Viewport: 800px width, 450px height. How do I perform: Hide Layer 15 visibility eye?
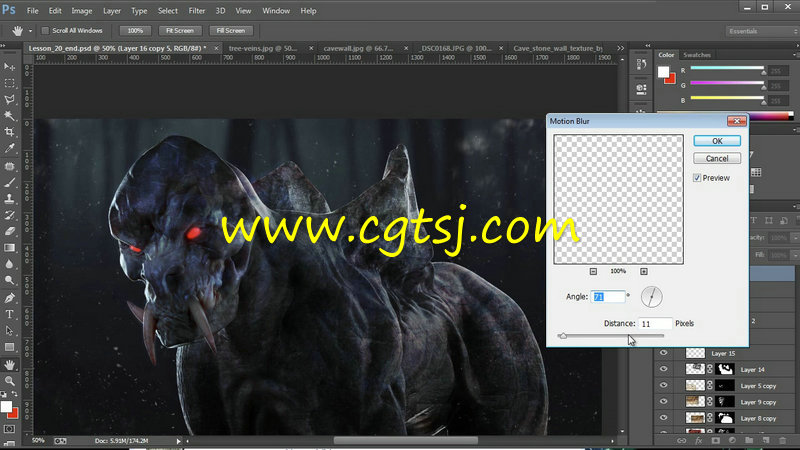[x=663, y=353]
